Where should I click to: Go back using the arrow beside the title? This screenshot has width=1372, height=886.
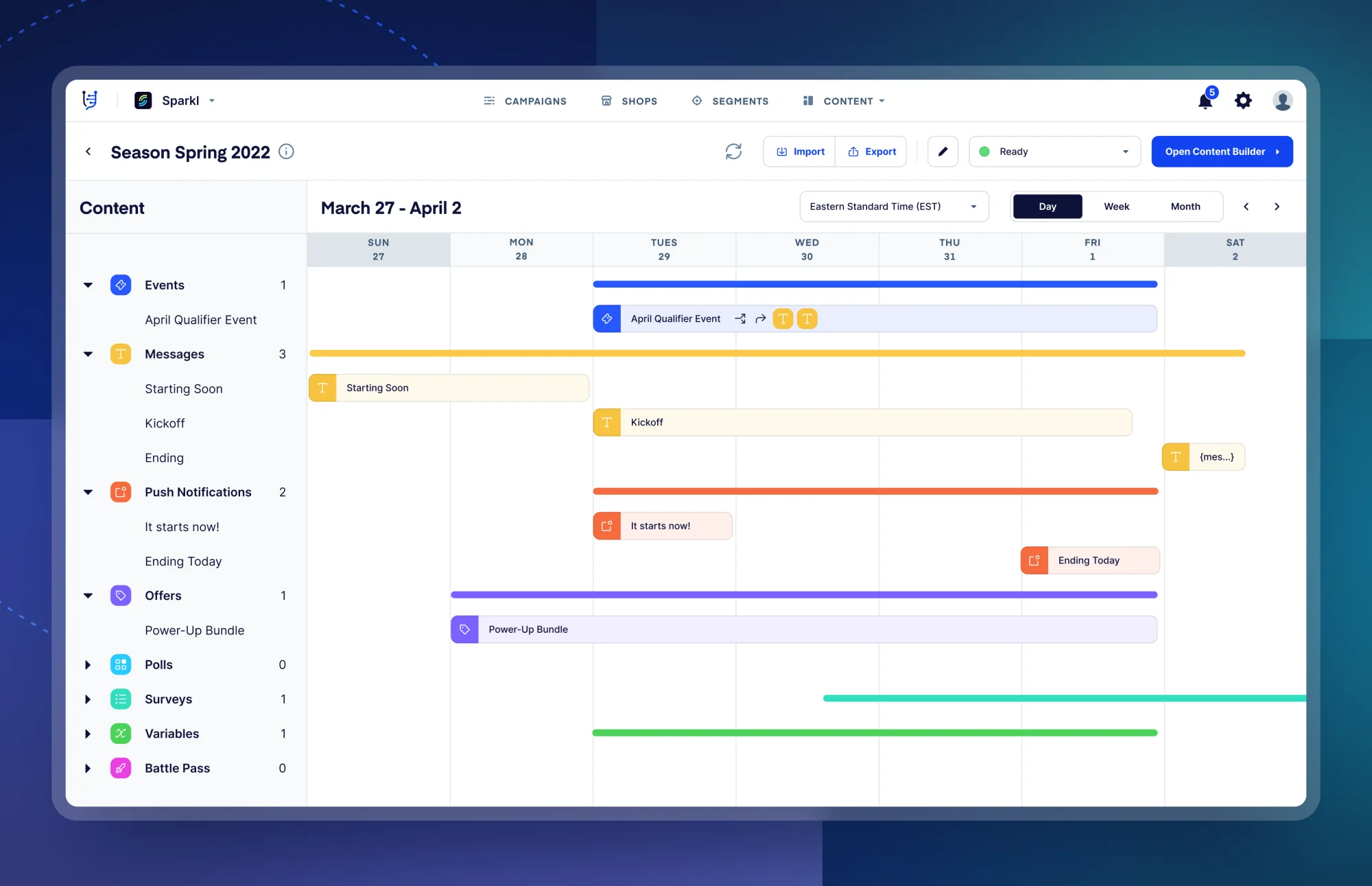[88, 152]
